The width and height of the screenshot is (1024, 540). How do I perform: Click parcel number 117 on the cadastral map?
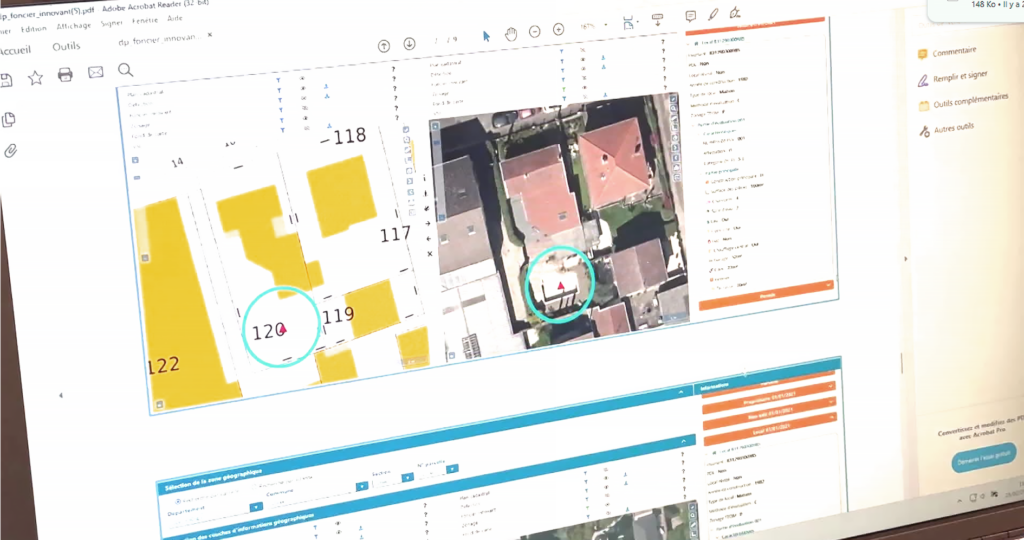coord(395,234)
